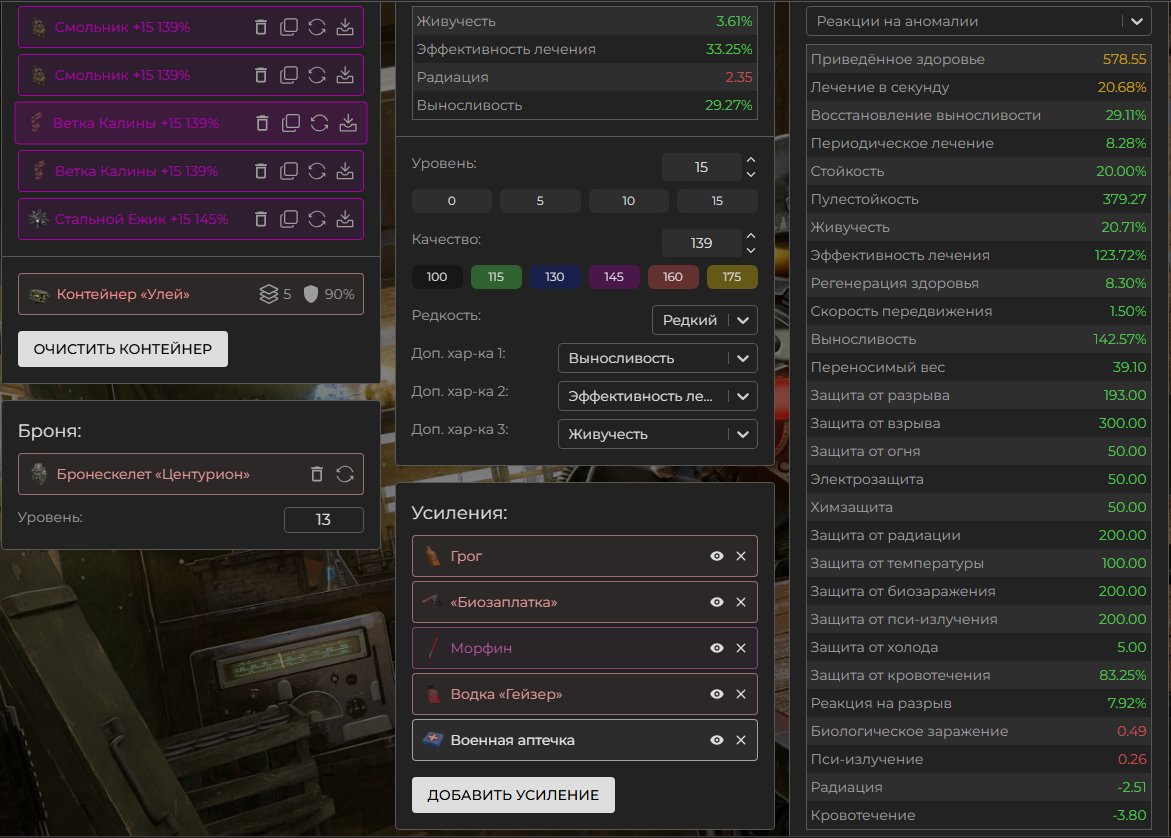
Task: Open the Редкость dropdown showing Редкий
Action: (704, 320)
